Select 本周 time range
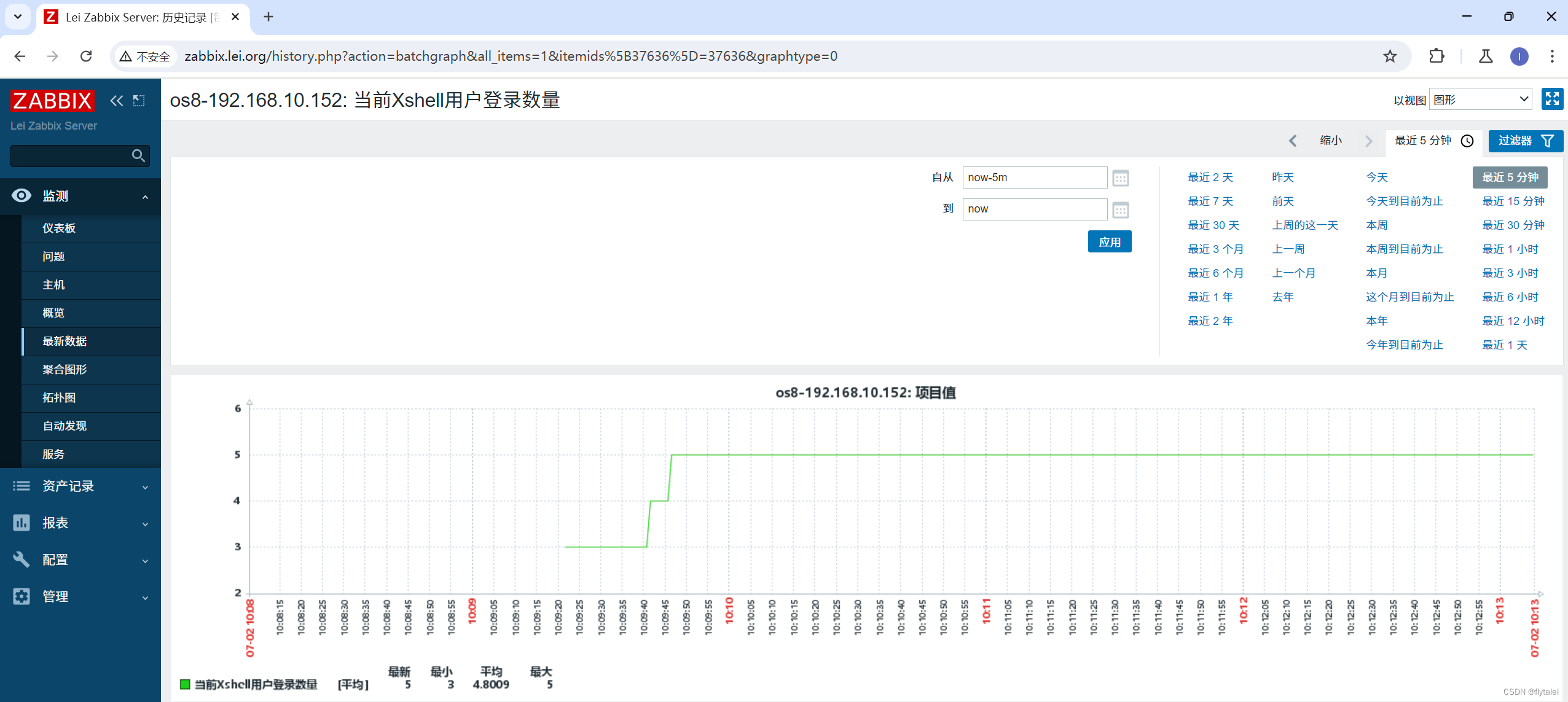 click(1377, 225)
